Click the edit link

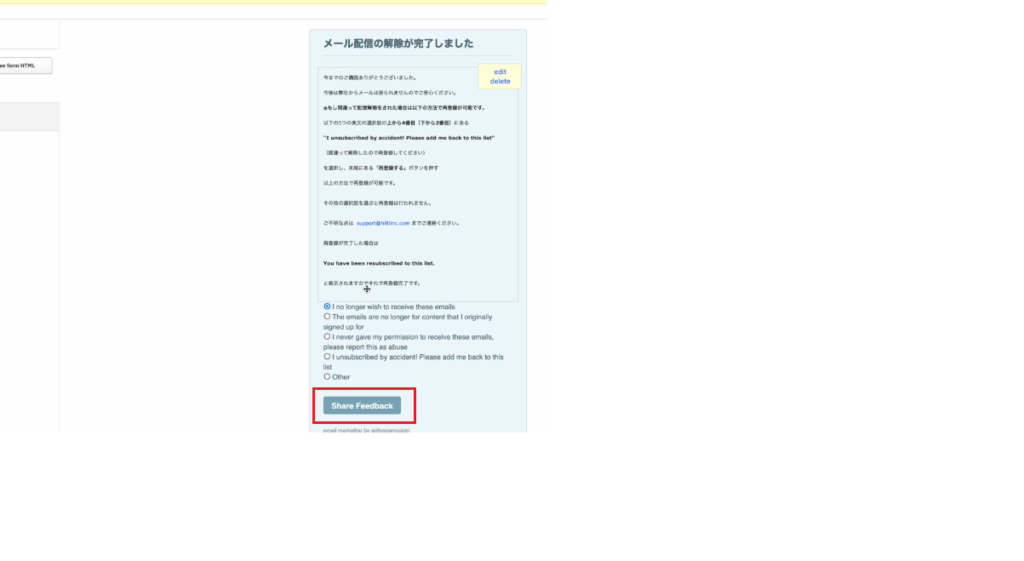tap(500, 72)
